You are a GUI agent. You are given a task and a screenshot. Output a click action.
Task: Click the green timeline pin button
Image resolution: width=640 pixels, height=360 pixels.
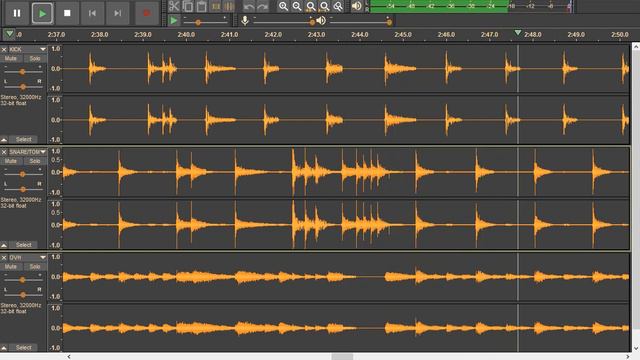9,34
